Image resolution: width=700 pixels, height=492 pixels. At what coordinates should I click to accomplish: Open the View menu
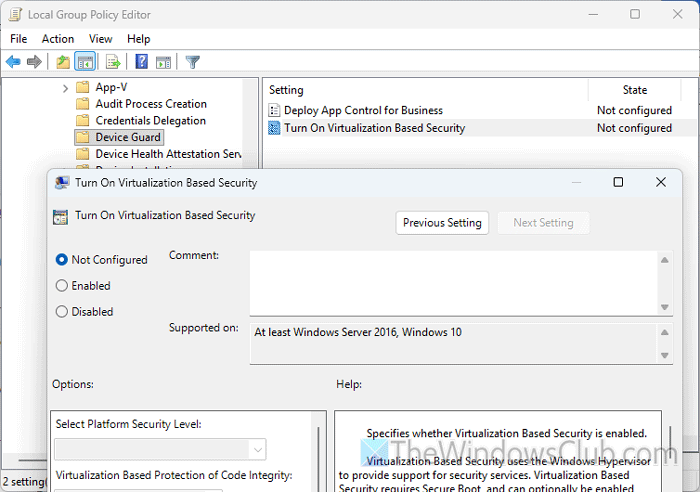coord(100,39)
